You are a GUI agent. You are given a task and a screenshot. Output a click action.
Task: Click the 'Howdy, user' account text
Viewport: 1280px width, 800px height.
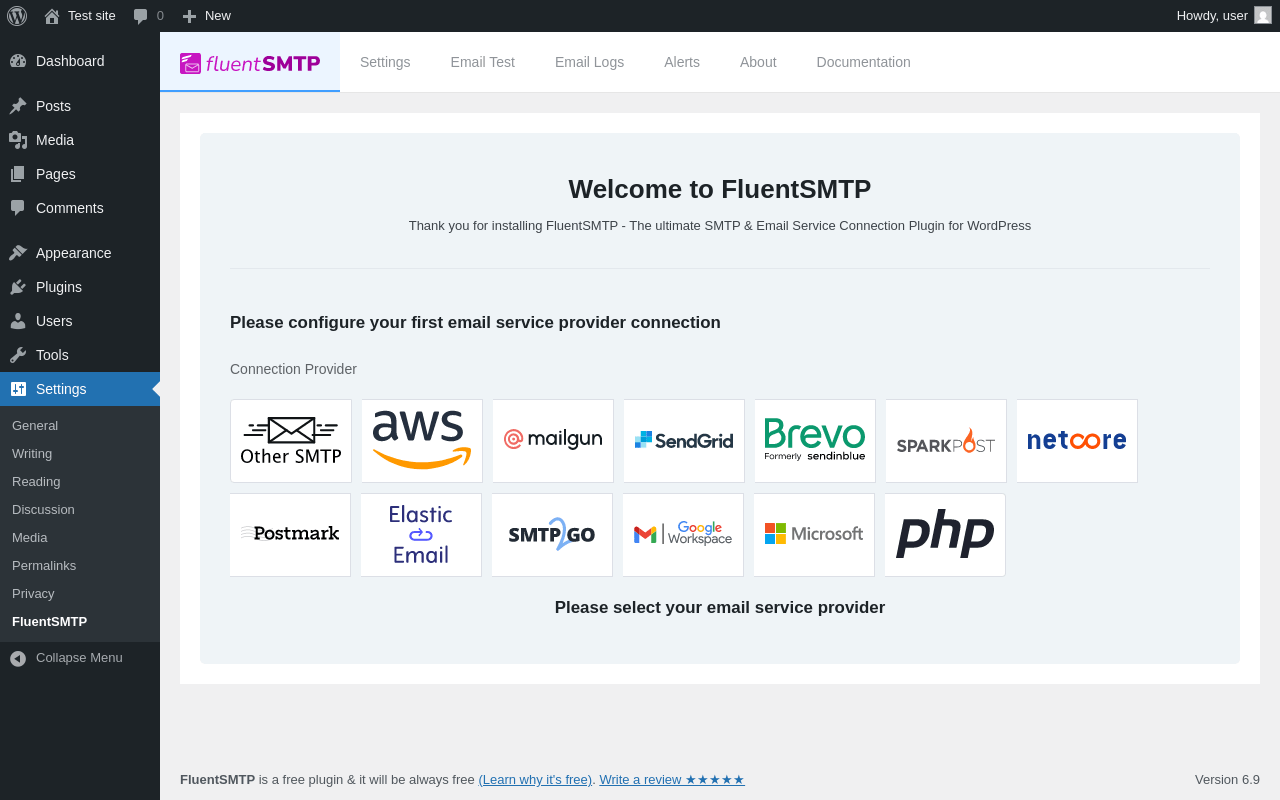[1212, 15]
